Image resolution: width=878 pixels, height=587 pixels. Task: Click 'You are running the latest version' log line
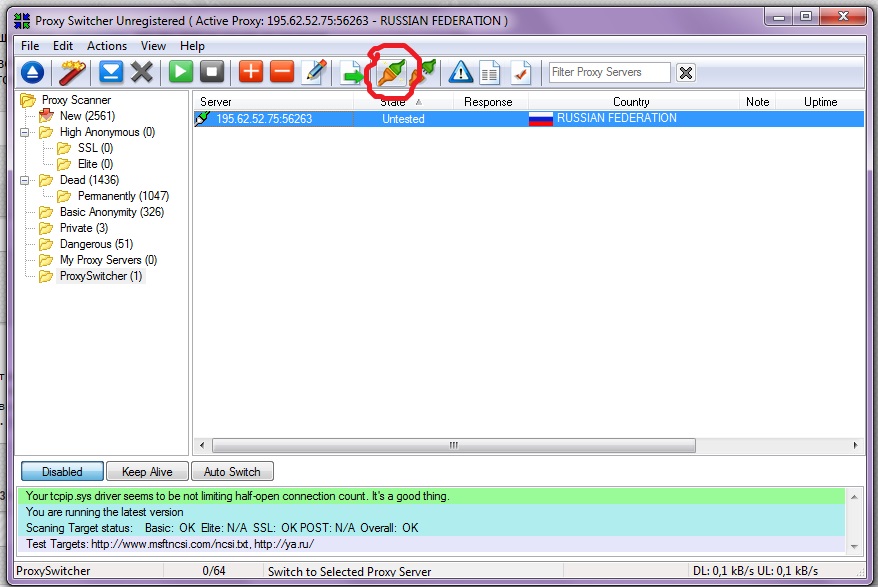point(431,512)
